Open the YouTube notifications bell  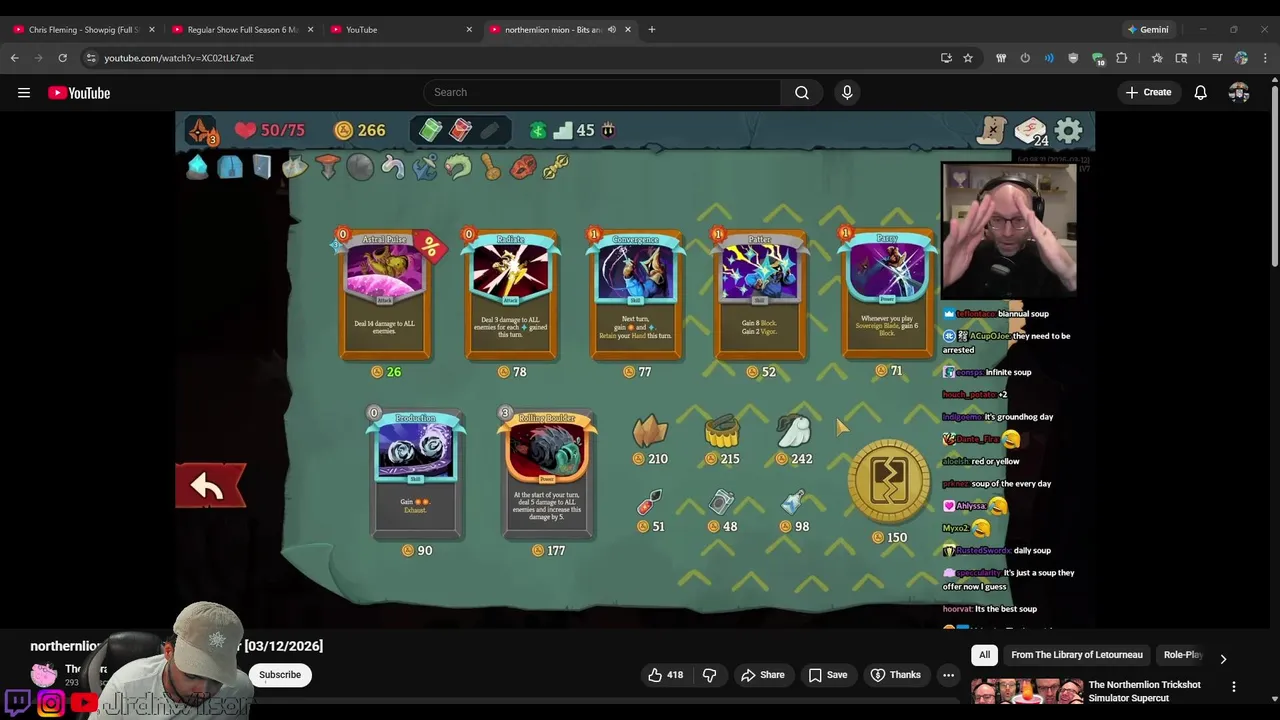click(x=1200, y=93)
